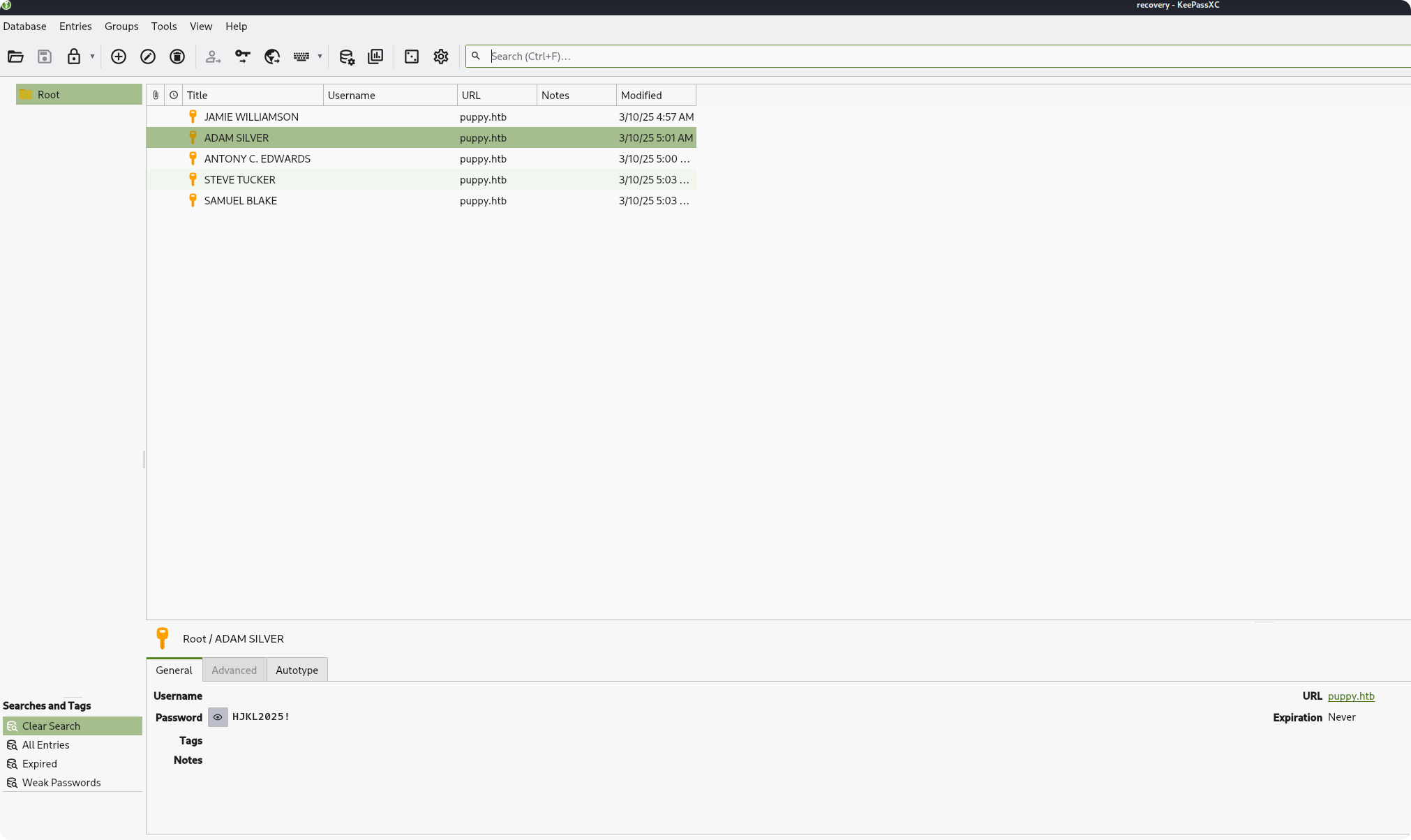Edit selected entry using pencil icon
Screen dimensions: 1411x840
tap(148, 57)
